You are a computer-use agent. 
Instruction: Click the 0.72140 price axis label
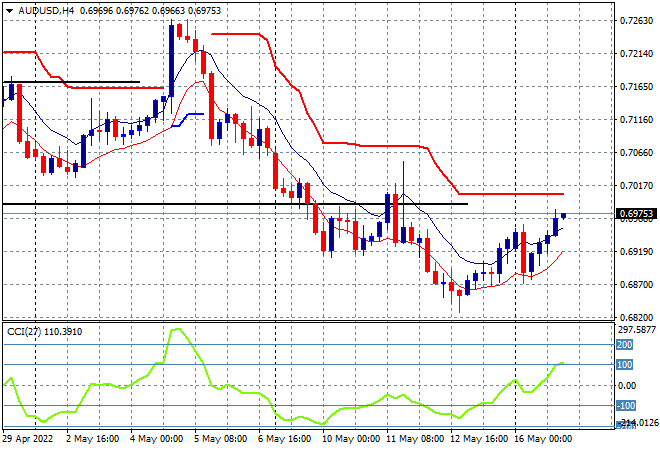point(636,53)
